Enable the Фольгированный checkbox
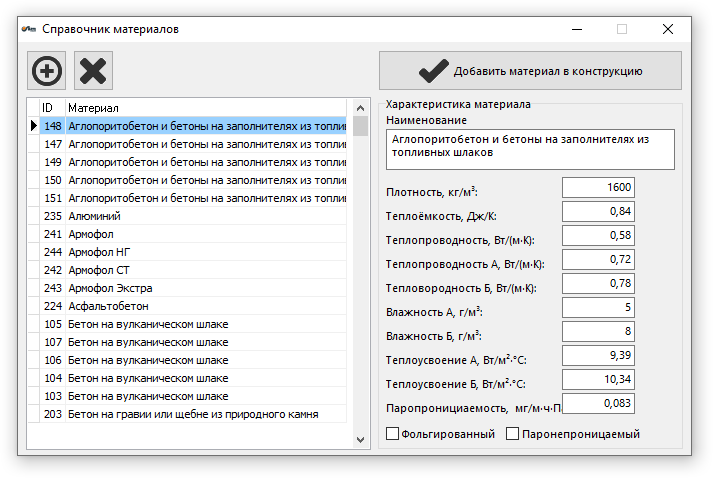Image resolution: width=713 pixels, height=478 pixels. pyautogui.click(x=392, y=433)
